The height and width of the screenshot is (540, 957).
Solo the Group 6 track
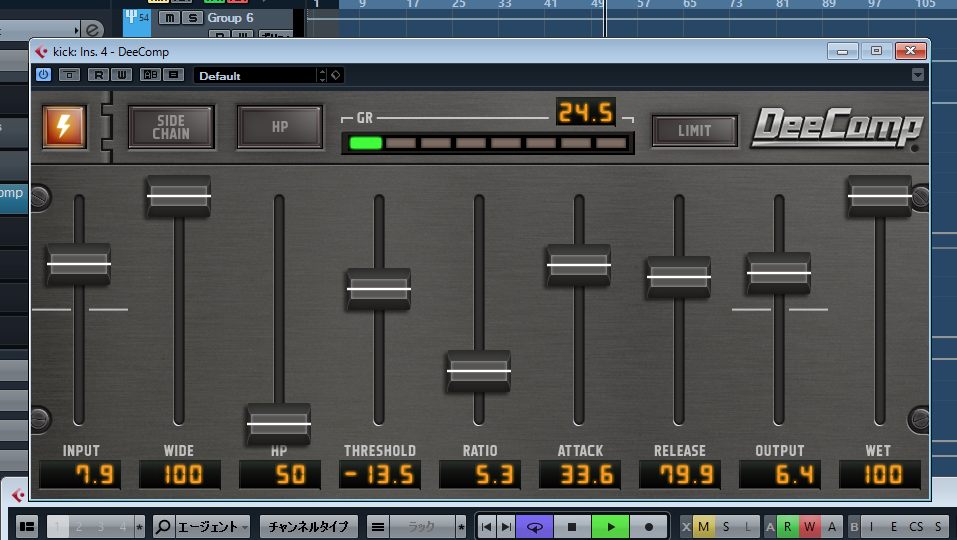tap(192, 18)
